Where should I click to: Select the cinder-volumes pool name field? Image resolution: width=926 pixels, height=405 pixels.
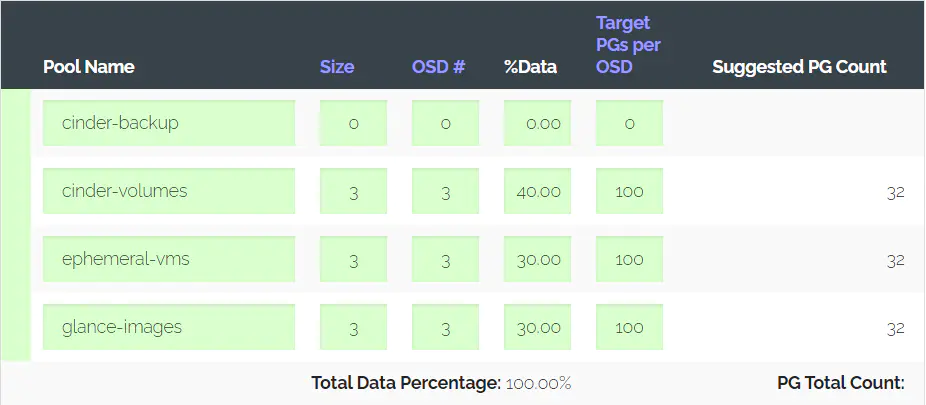pyautogui.click(x=168, y=191)
